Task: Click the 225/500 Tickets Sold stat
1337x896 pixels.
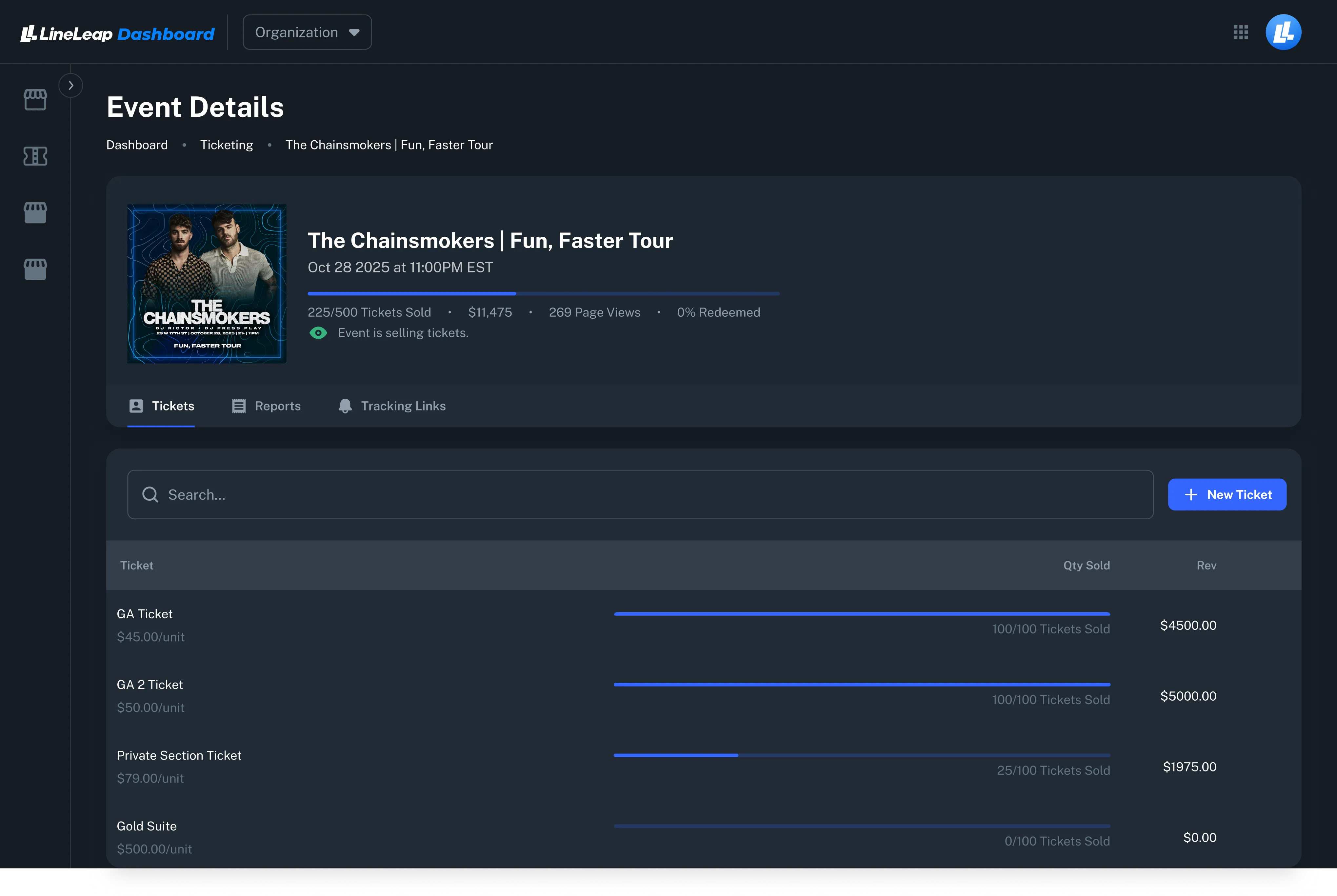Action: 369,312
